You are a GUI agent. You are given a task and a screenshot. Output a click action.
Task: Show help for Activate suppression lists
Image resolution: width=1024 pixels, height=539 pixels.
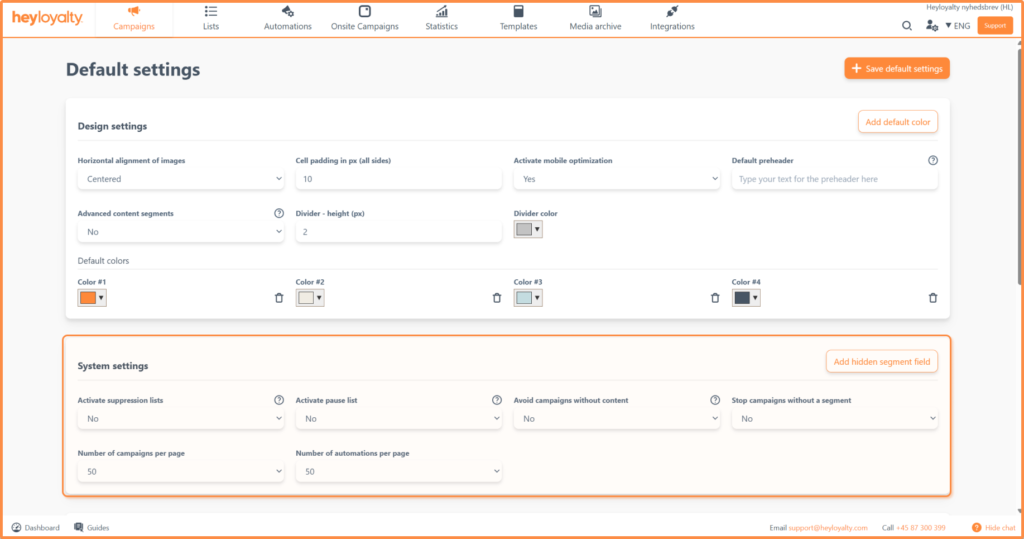point(279,400)
